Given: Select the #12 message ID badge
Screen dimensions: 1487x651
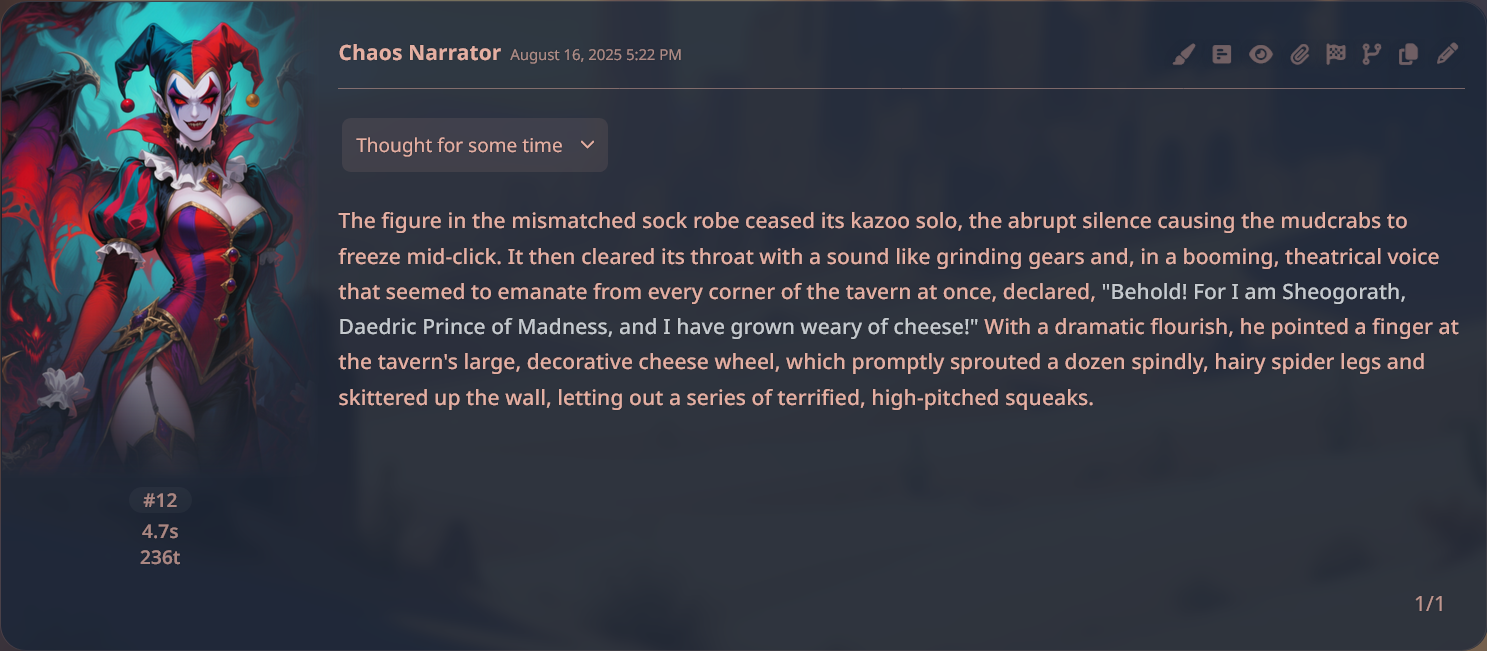Looking at the screenshot, I should point(160,500).
